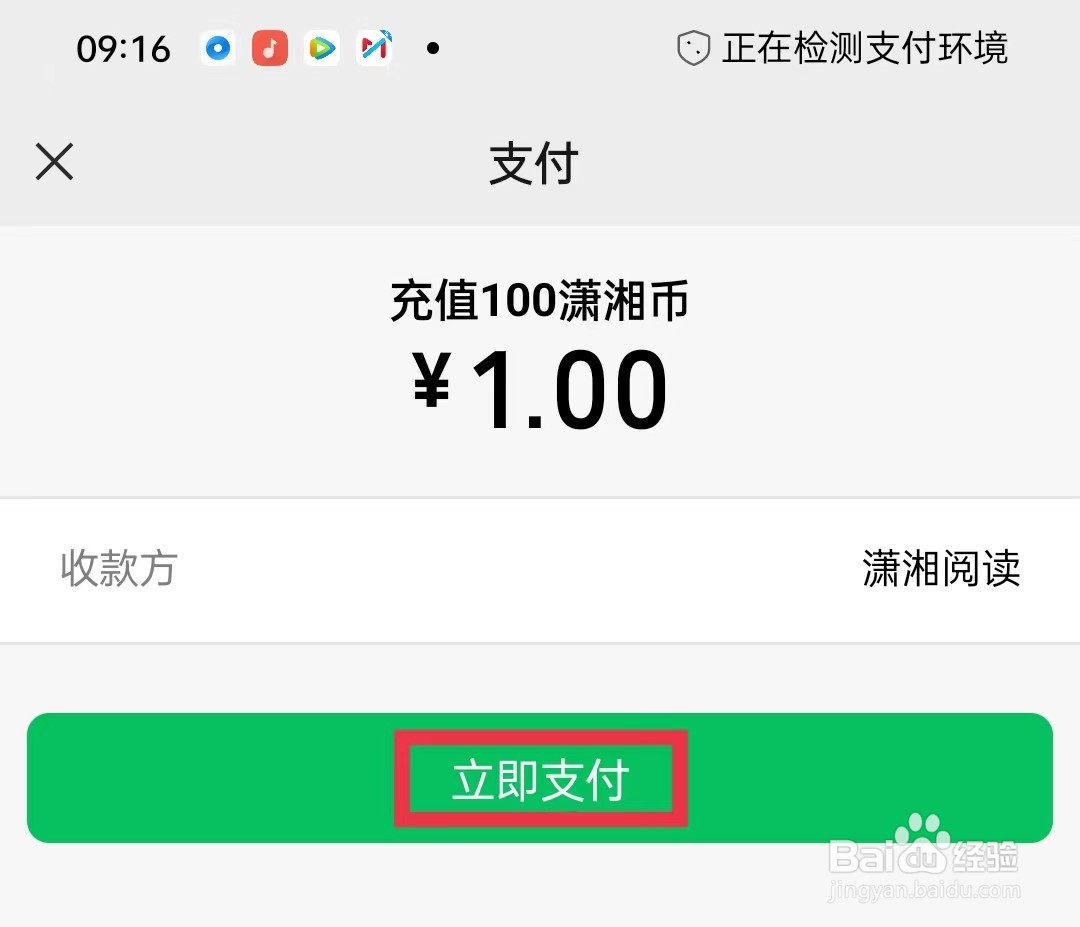Tap the 09:16 clock in status bar
The image size is (1080, 927).
click(123, 50)
